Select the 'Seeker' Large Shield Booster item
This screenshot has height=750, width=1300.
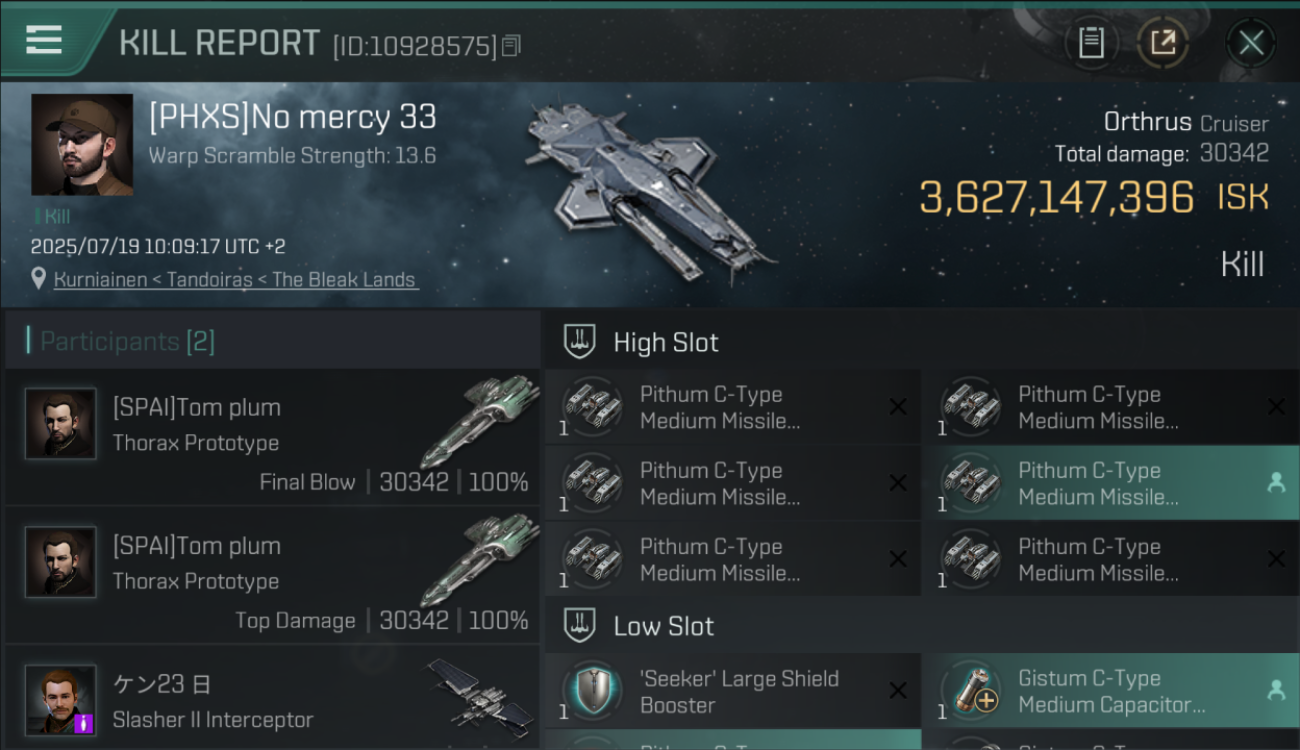[733, 691]
